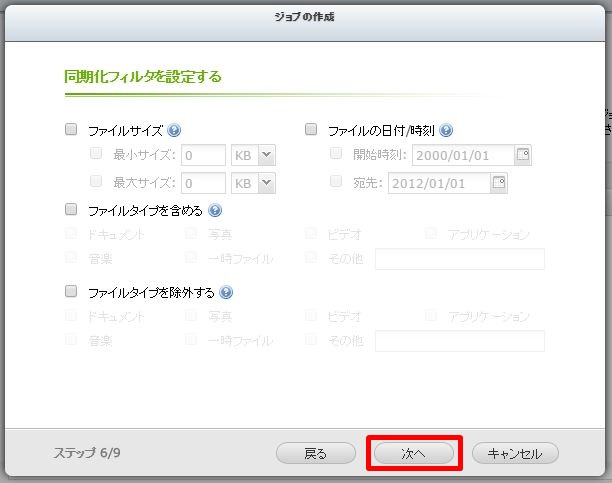Open help icon for ファイルタイプを除外する
The width and height of the screenshot is (612, 483).
pyautogui.click(x=226, y=292)
